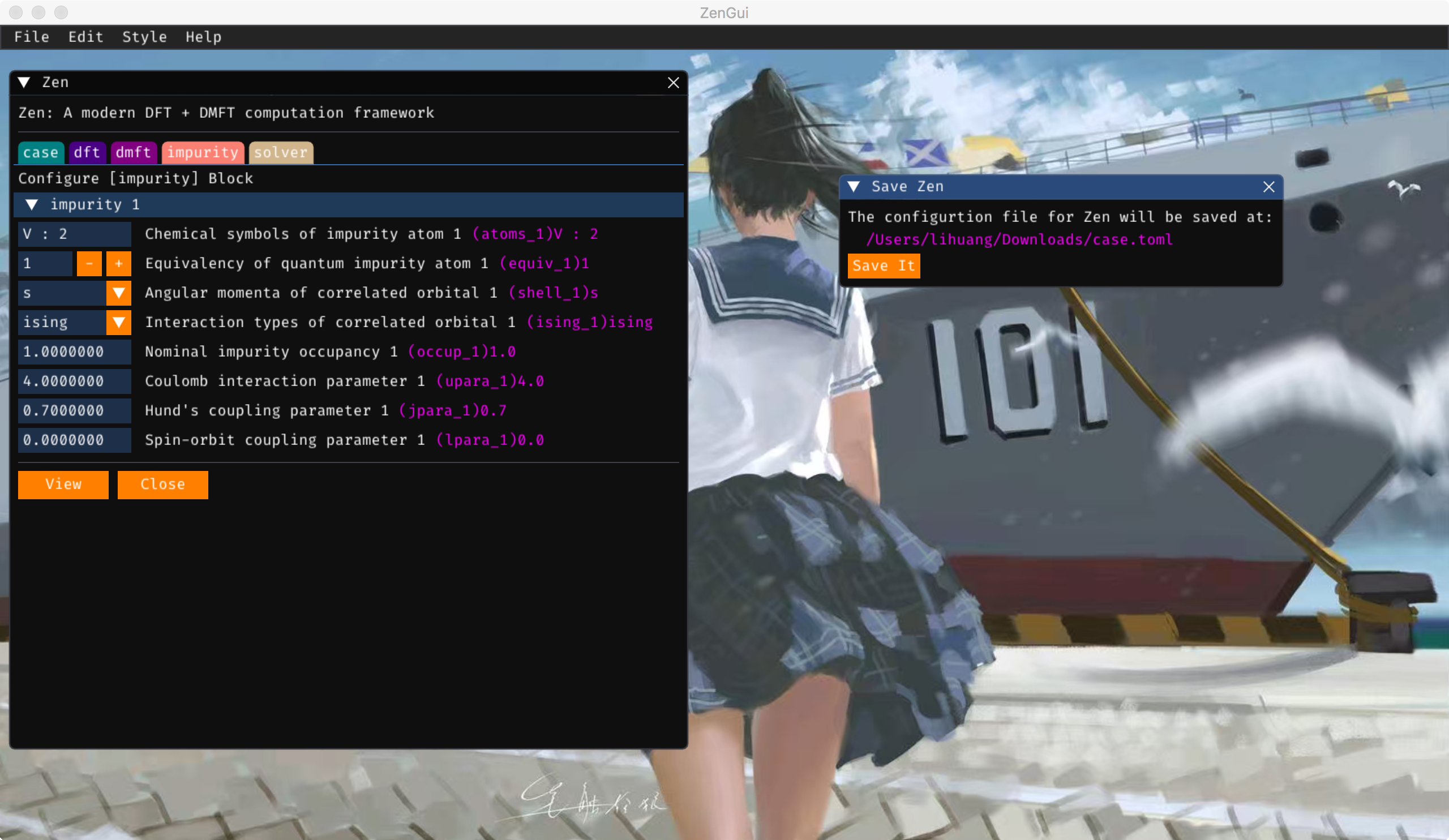Open the ising interaction type dropdown arrow
The image size is (1449, 840).
pyautogui.click(x=119, y=323)
